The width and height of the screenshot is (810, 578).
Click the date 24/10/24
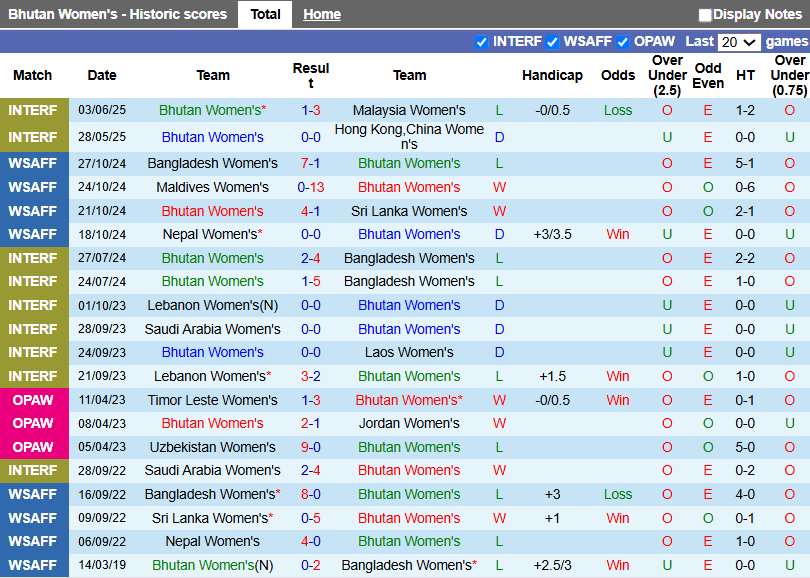click(x=102, y=187)
